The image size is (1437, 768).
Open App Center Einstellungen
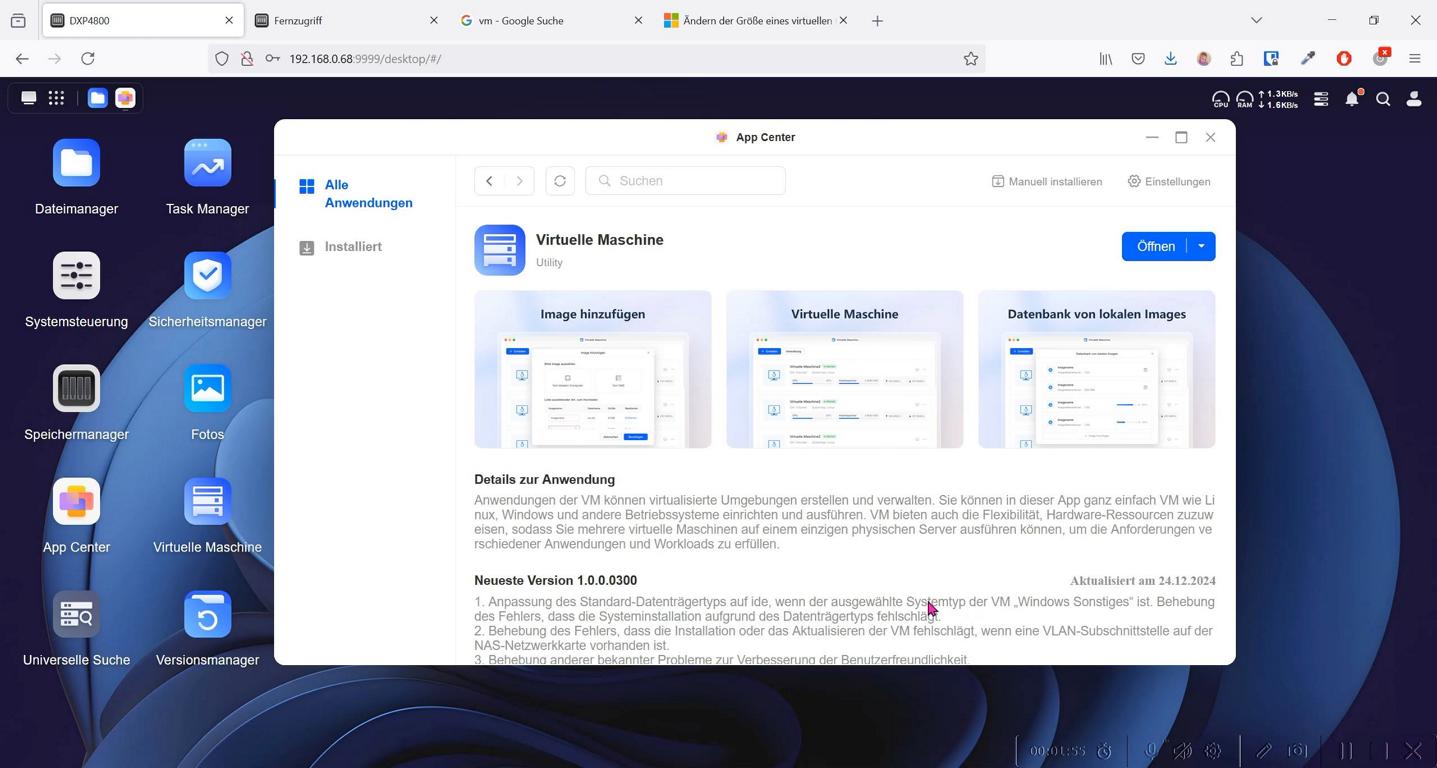(1169, 182)
